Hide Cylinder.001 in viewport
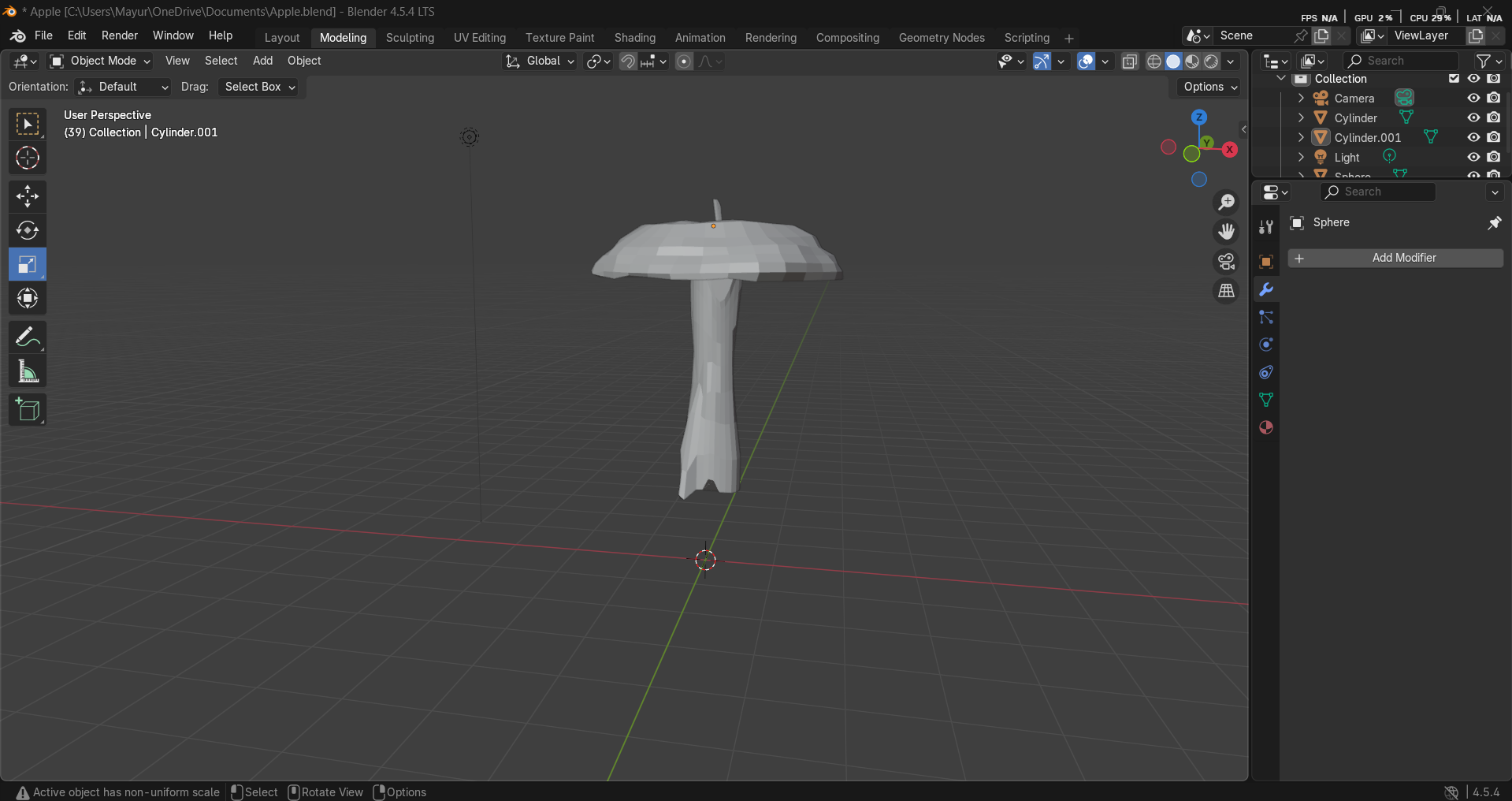Screen dimensions: 1512x801 tap(1473, 137)
